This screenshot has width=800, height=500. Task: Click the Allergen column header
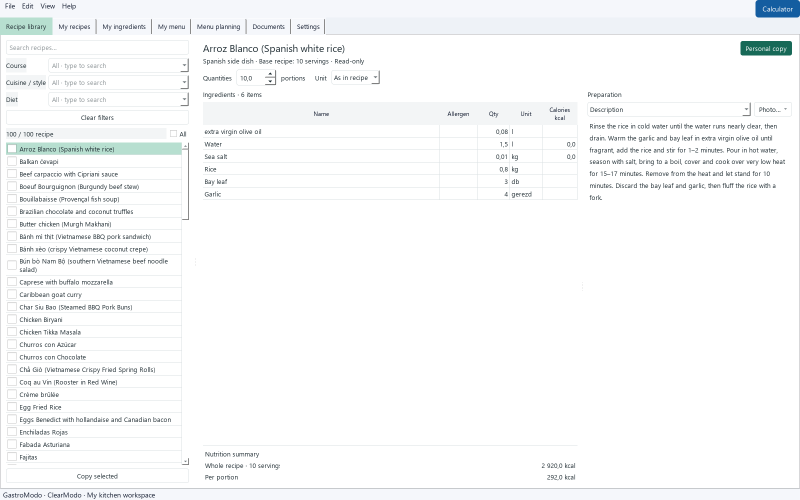click(x=458, y=114)
